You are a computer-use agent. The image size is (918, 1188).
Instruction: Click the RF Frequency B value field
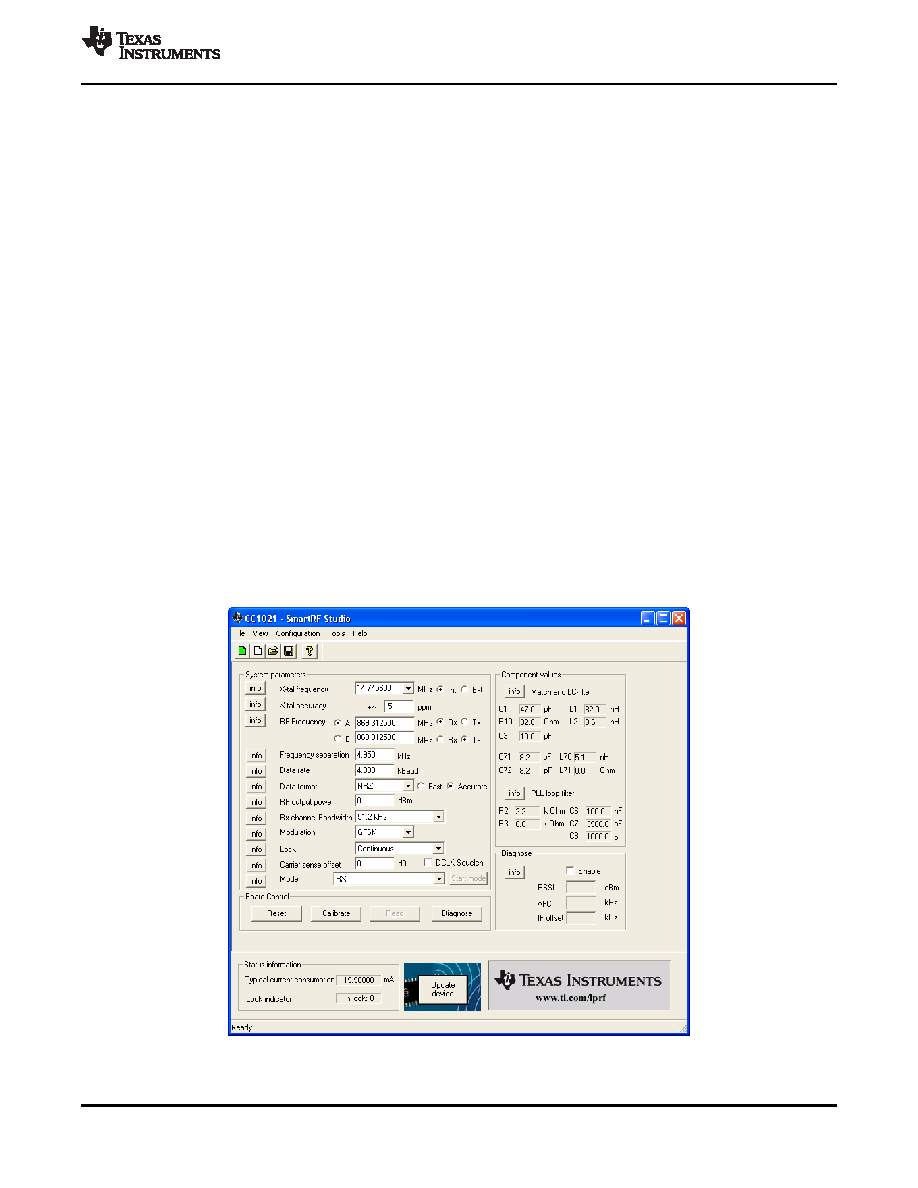point(385,738)
